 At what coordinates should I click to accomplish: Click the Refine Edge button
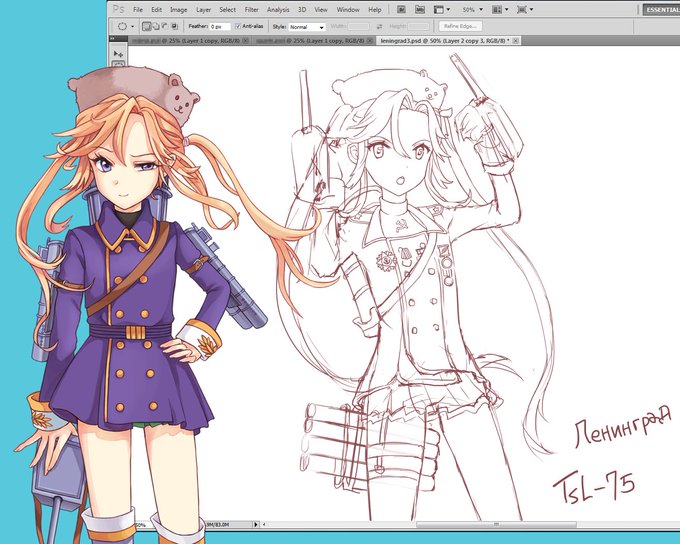(460, 26)
